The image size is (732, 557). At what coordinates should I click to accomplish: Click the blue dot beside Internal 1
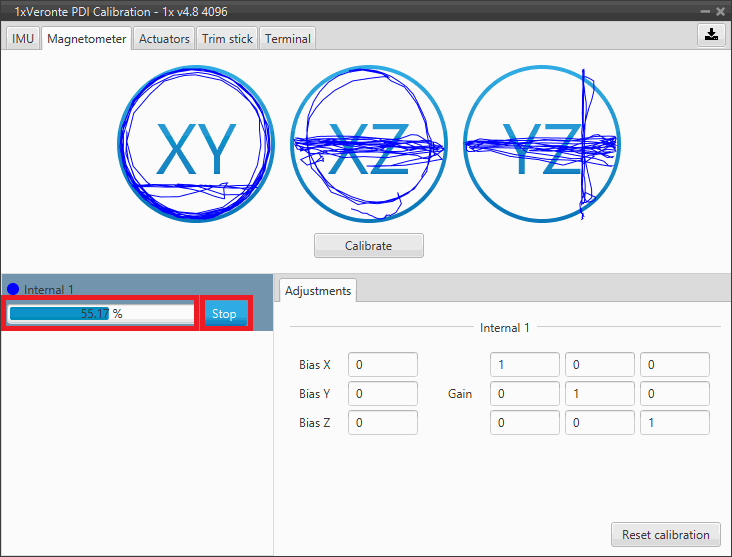pyautogui.click(x=13, y=290)
